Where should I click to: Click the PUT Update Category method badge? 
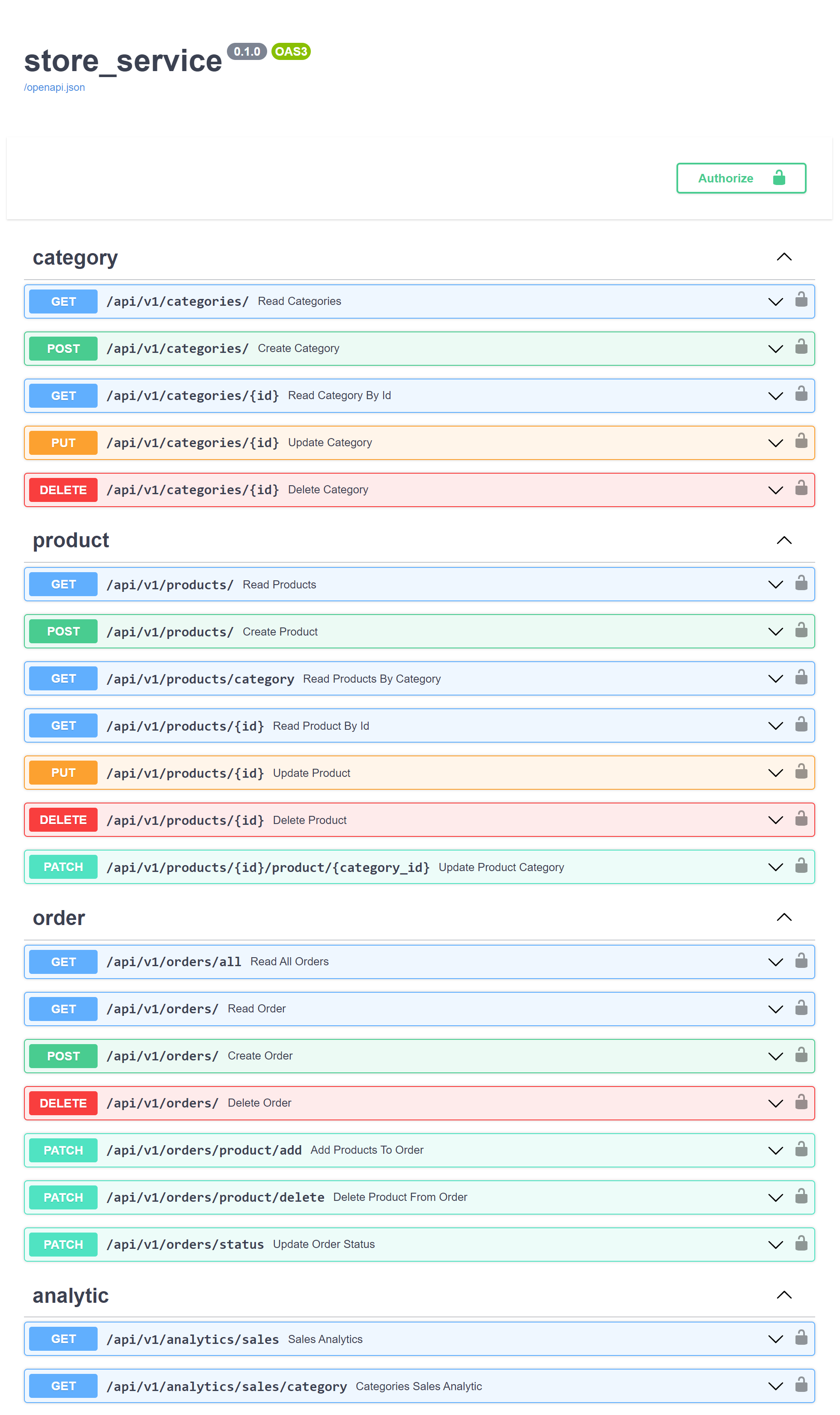63,443
